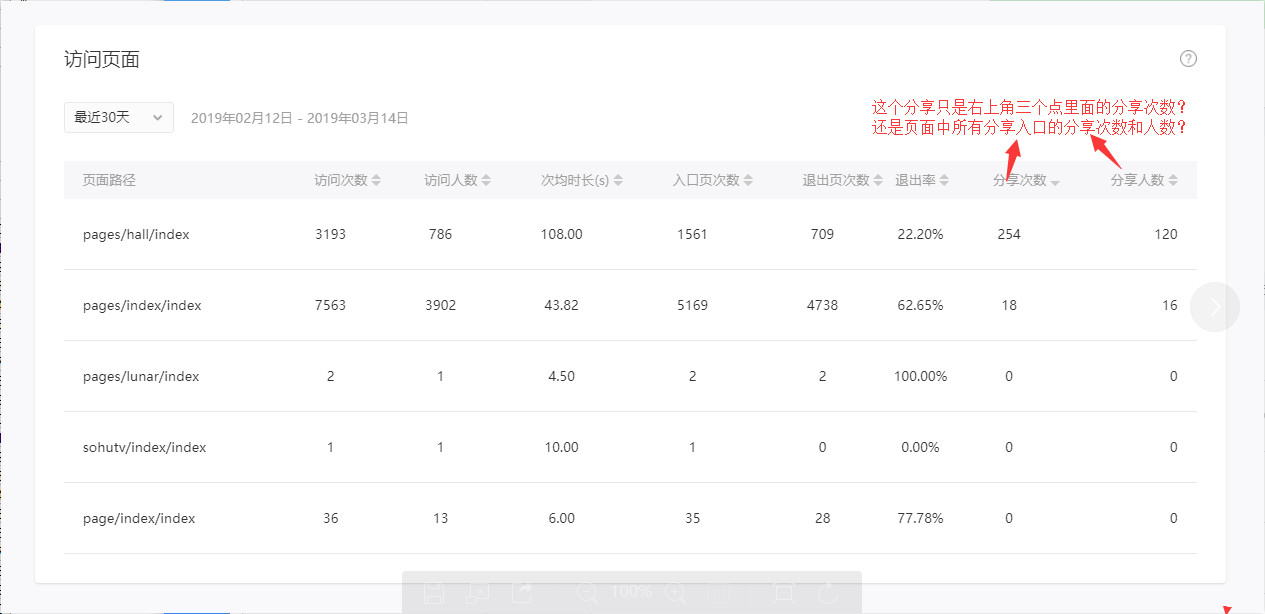1265x614 pixels.
Task: Click exit rate 100.00%
Action: 920,376
